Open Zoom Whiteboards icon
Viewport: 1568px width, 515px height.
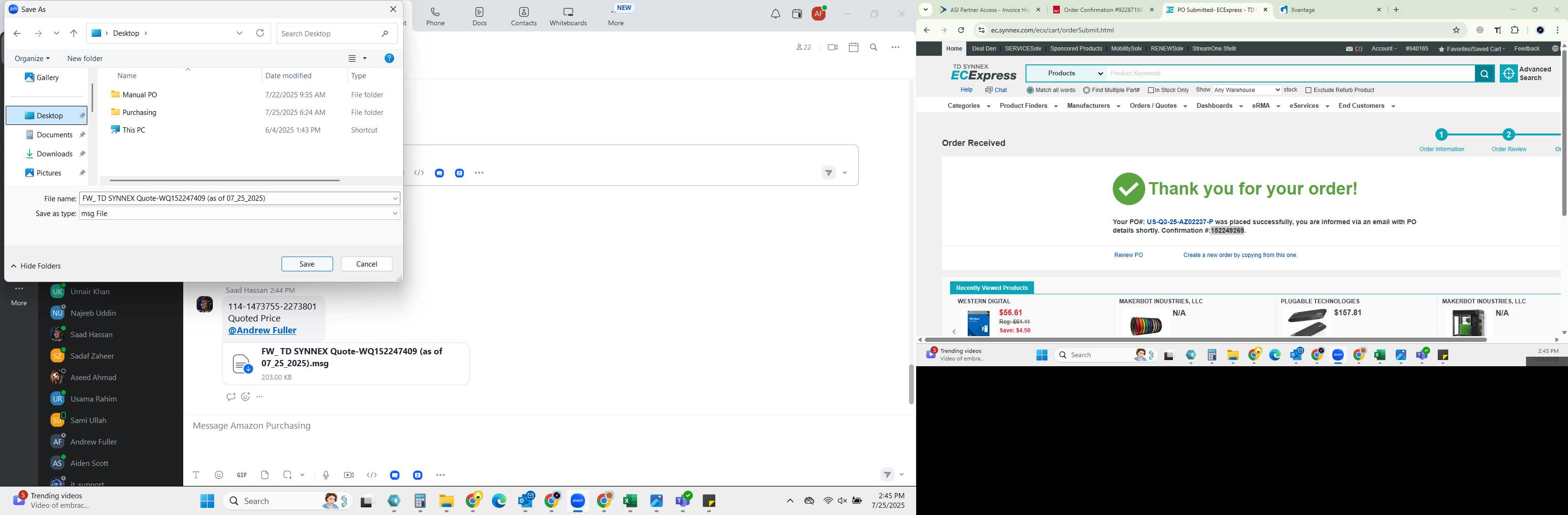point(568,16)
